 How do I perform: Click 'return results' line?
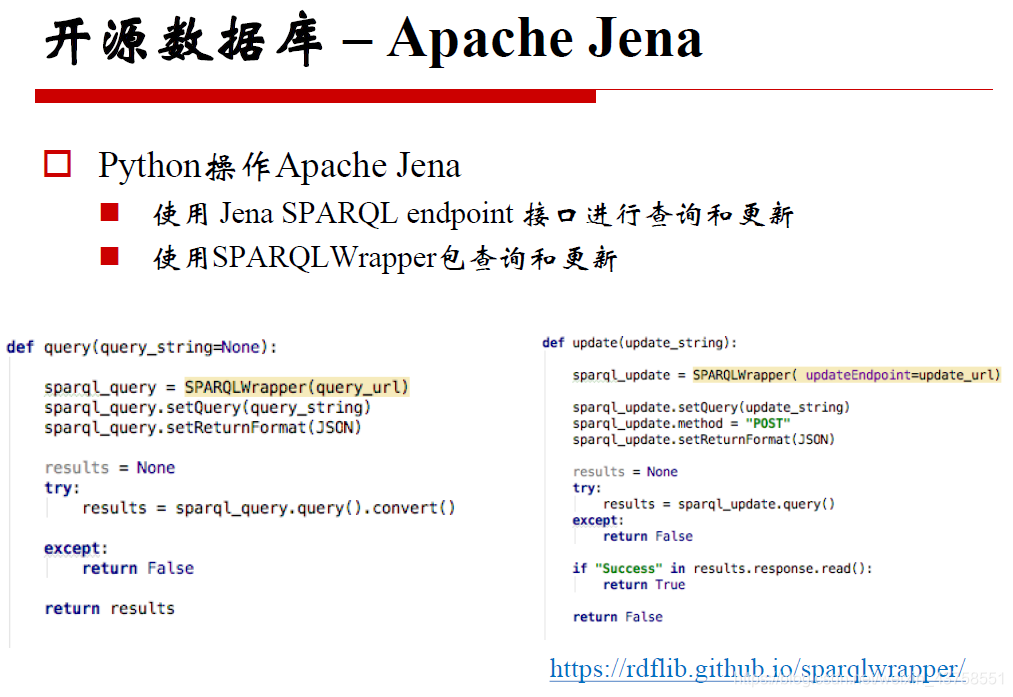coord(110,609)
